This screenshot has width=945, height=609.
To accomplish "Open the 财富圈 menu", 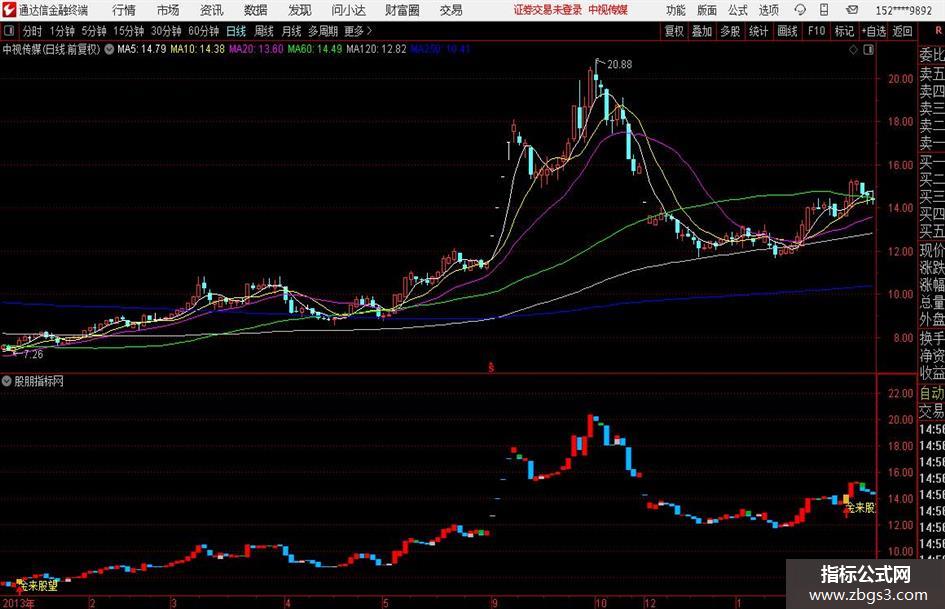I will [x=402, y=10].
